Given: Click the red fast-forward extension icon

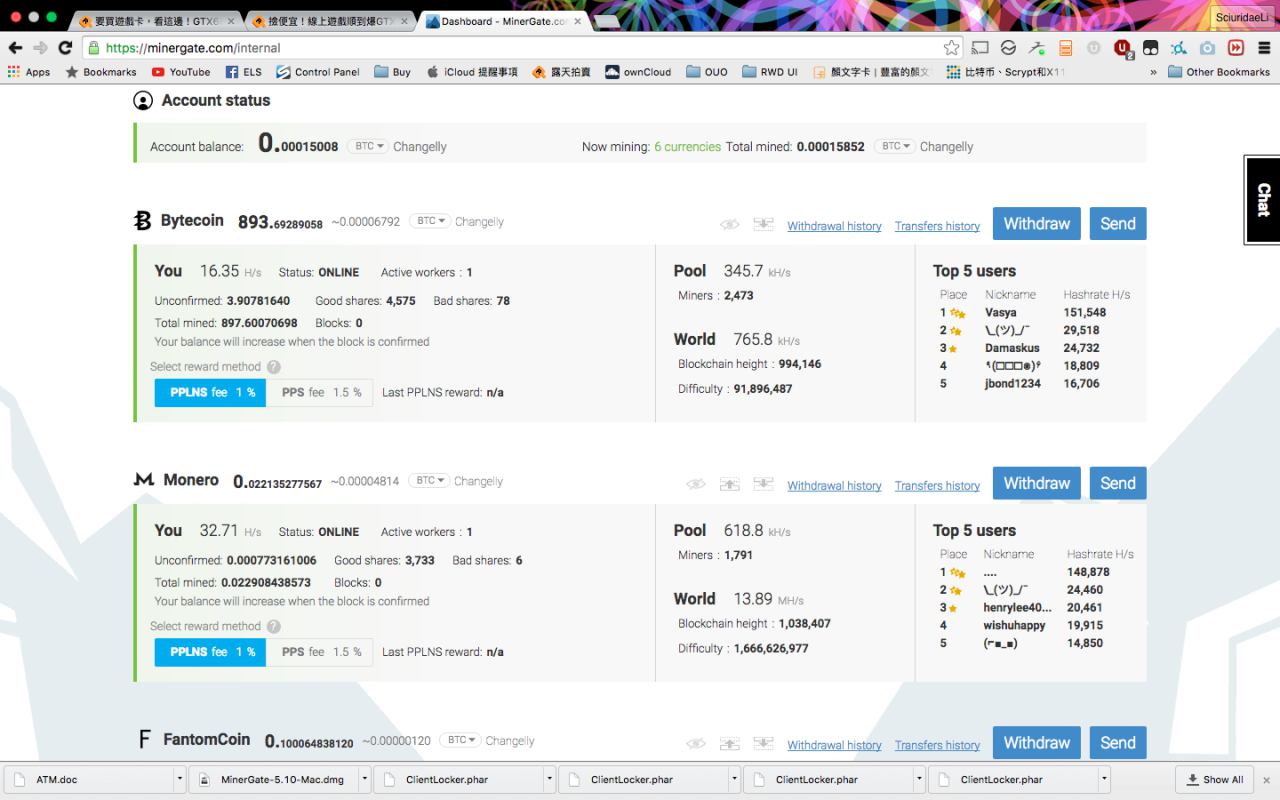Looking at the screenshot, I should click(x=1236, y=47).
